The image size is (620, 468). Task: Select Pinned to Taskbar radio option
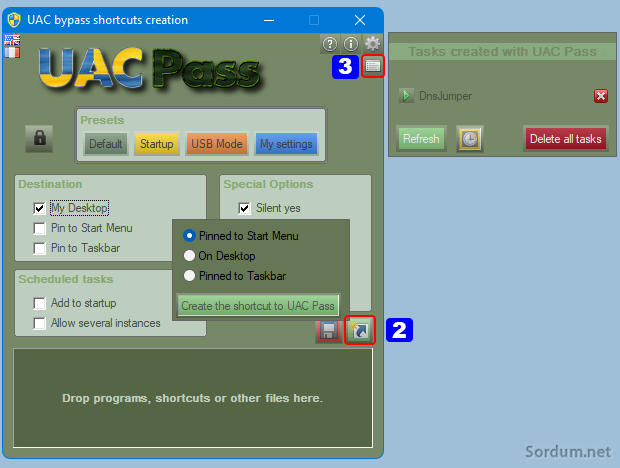[189, 276]
